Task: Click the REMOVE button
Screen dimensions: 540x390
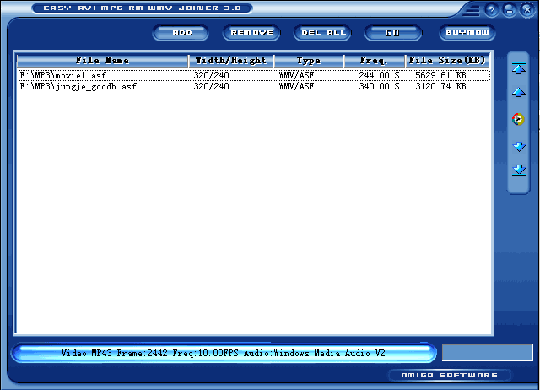Action: point(251,33)
